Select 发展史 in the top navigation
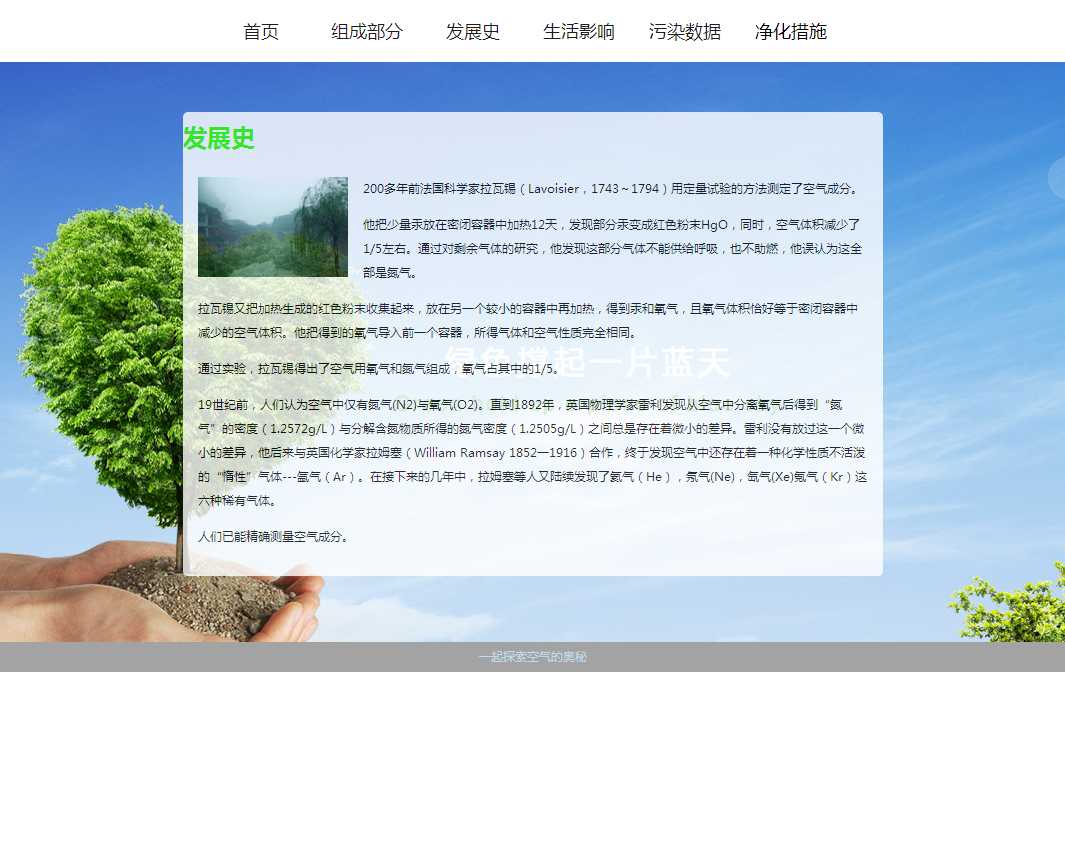Screen dimensions: 1065x849 473,32
